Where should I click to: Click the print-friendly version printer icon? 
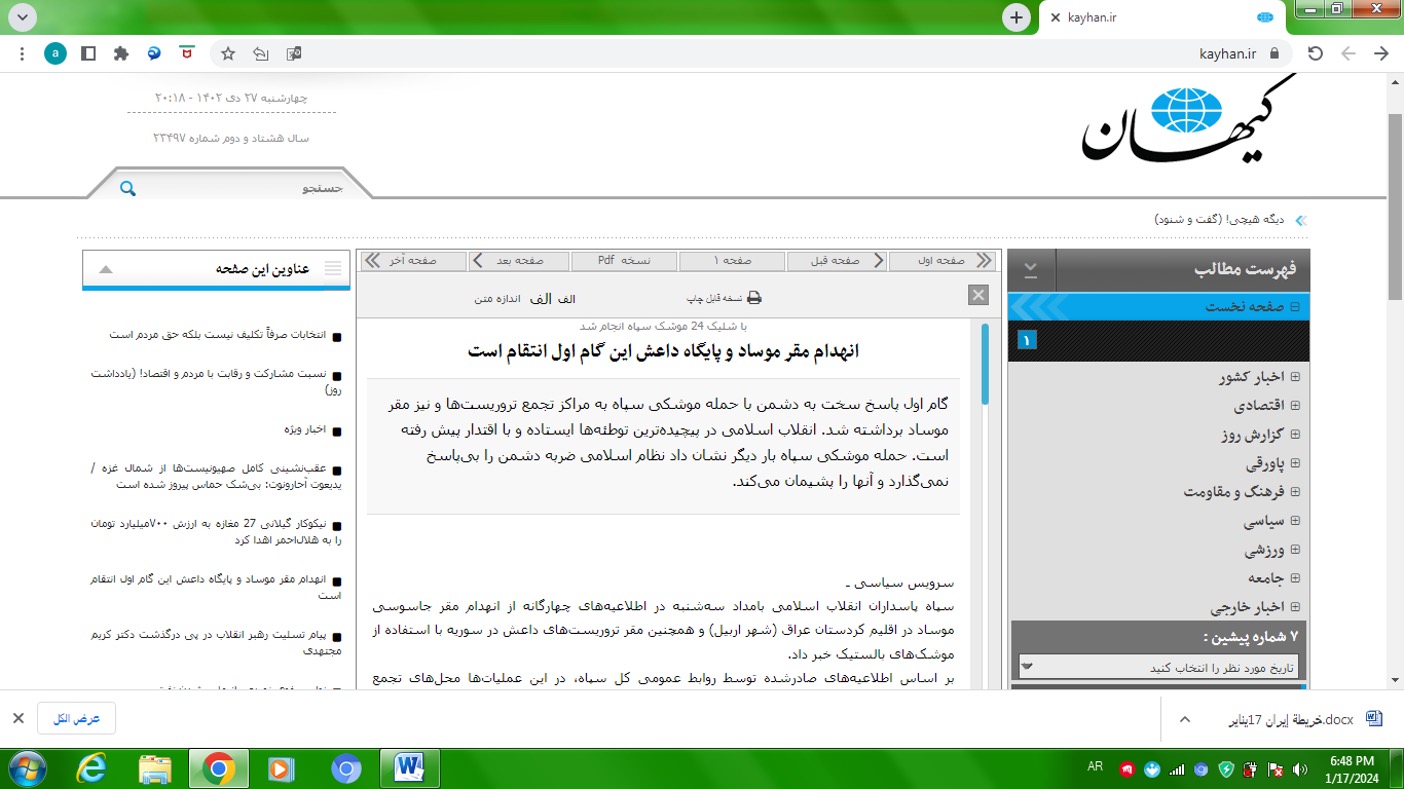click(754, 298)
